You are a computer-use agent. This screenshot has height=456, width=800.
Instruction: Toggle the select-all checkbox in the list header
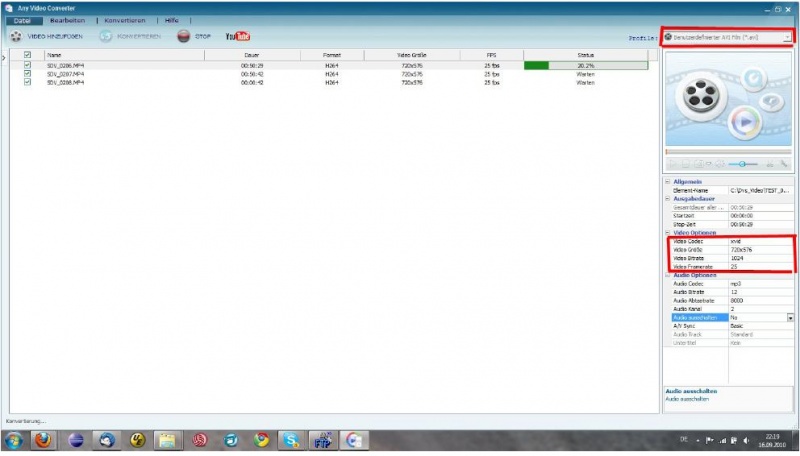[28, 55]
